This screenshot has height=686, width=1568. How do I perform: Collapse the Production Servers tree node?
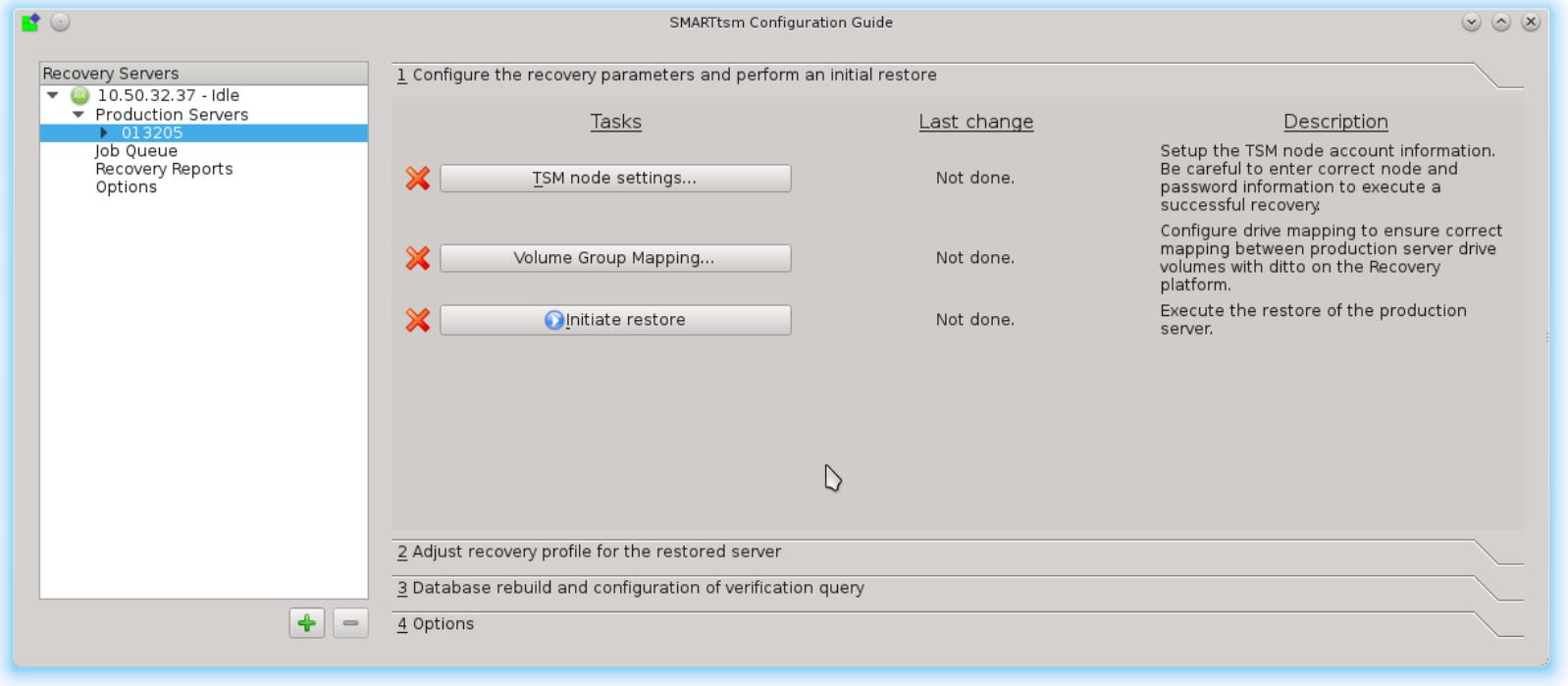coord(78,115)
